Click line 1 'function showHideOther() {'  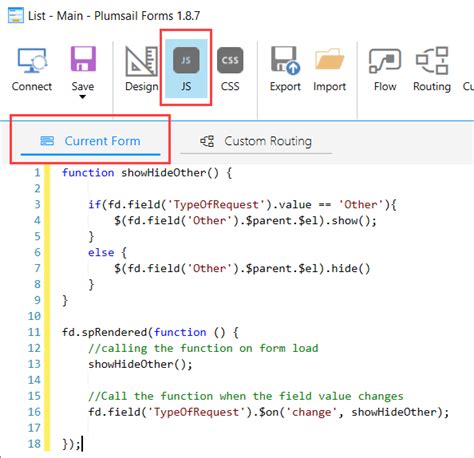click(147, 173)
